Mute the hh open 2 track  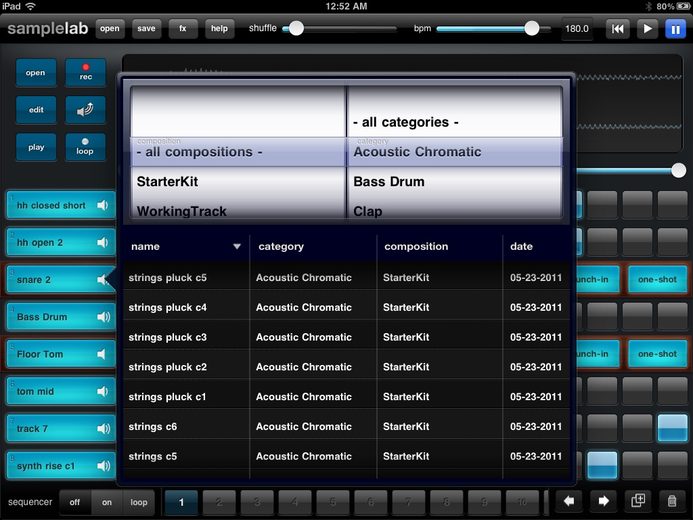[x=103, y=243]
